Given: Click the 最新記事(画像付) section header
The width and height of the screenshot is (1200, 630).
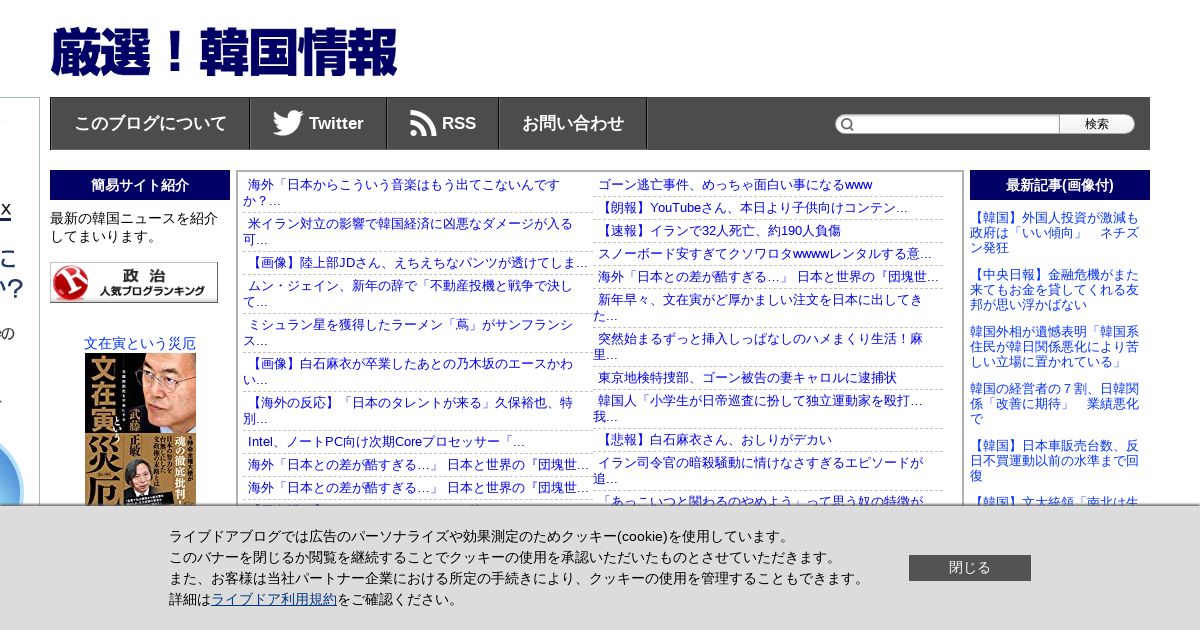Looking at the screenshot, I should (1060, 185).
